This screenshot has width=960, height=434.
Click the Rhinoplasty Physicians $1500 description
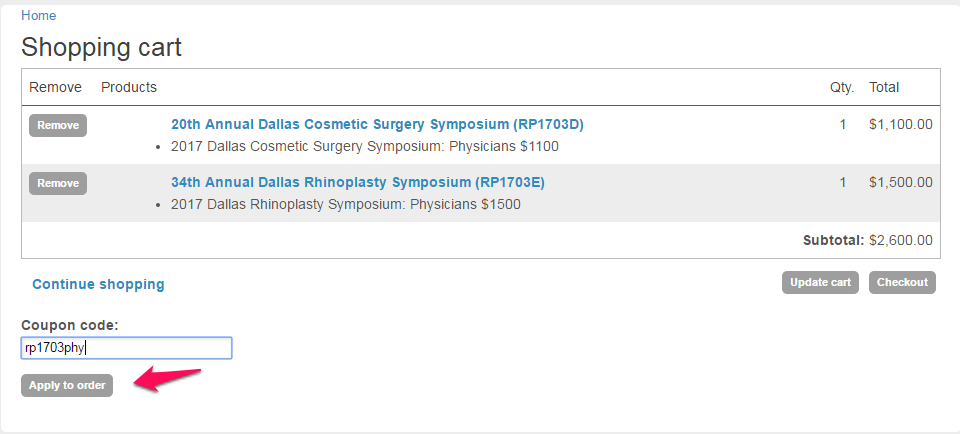coord(345,204)
